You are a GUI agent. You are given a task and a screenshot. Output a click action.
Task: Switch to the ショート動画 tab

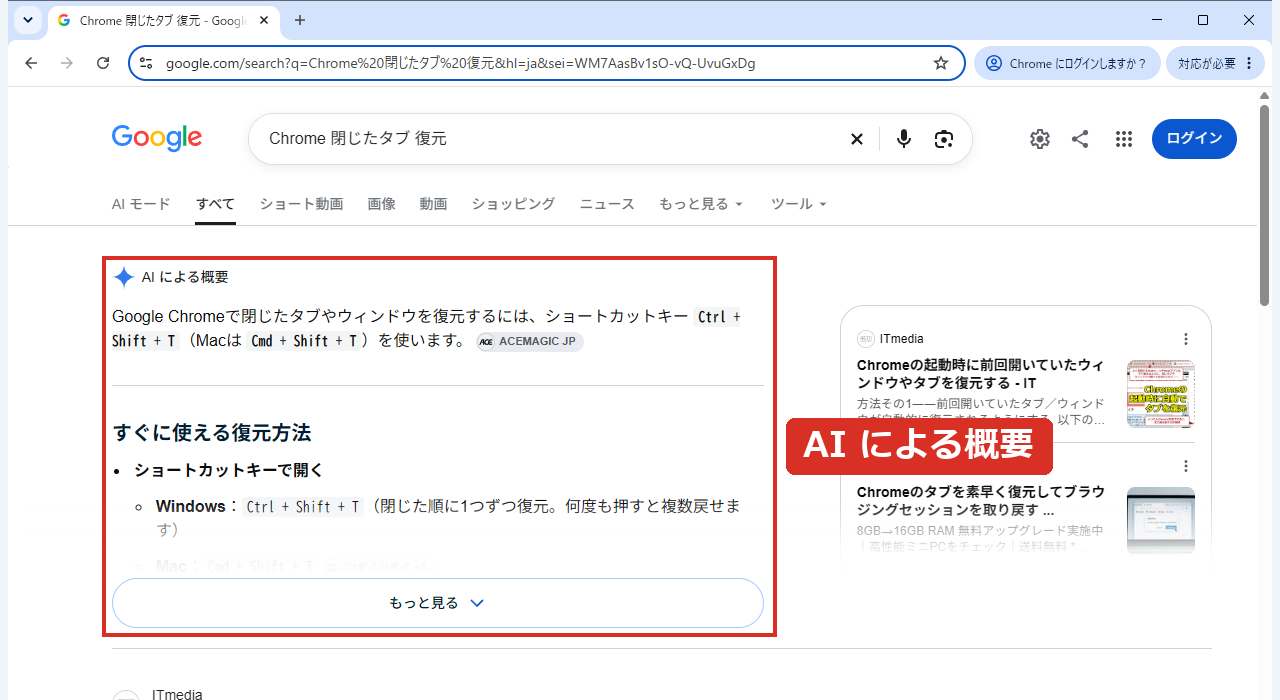pyautogui.click(x=301, y=204)
